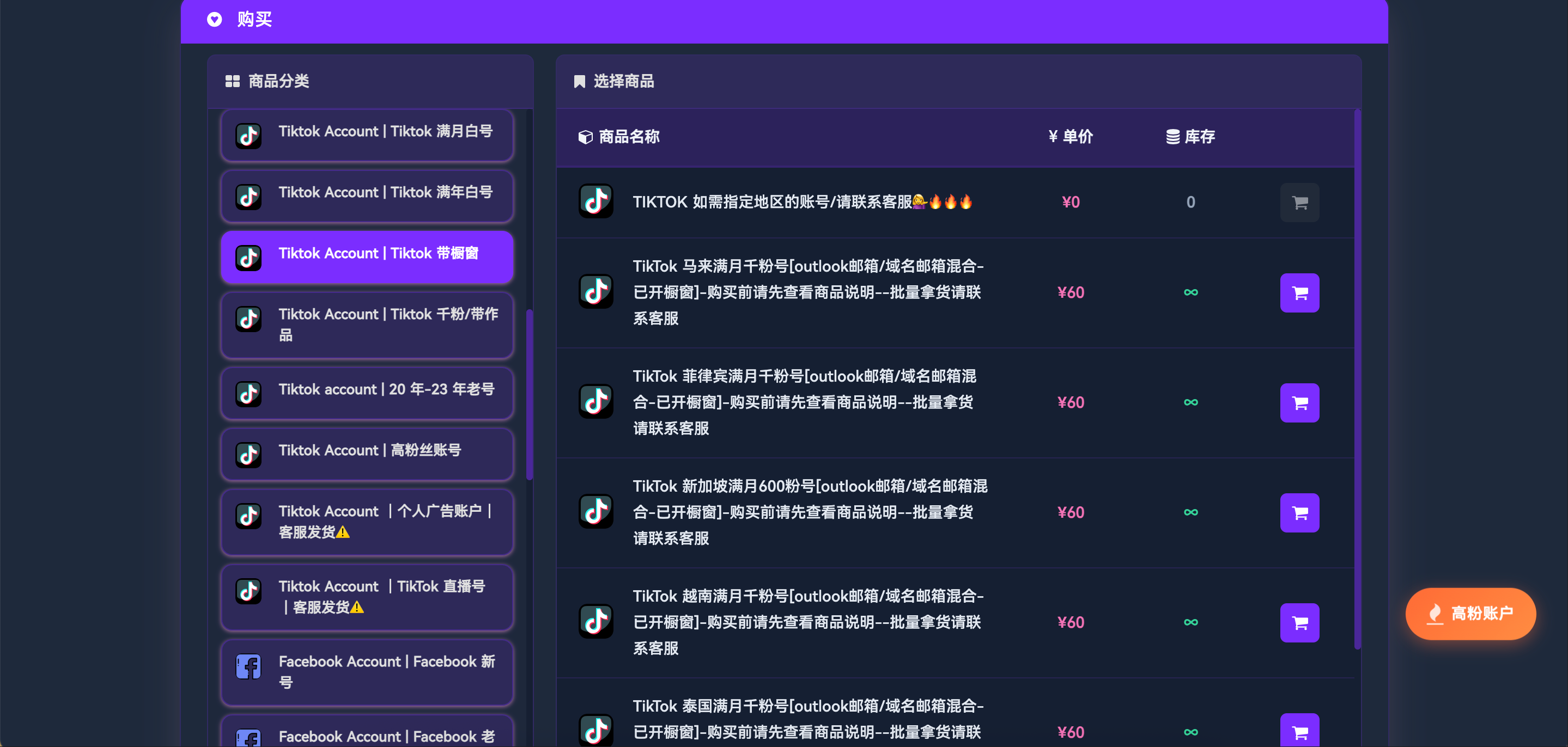Image resolution: width=1568 pixels, height=747 pixels.
Task: Open TikTok 直播号 客服发货 category
Action: (x=367, y=597)
